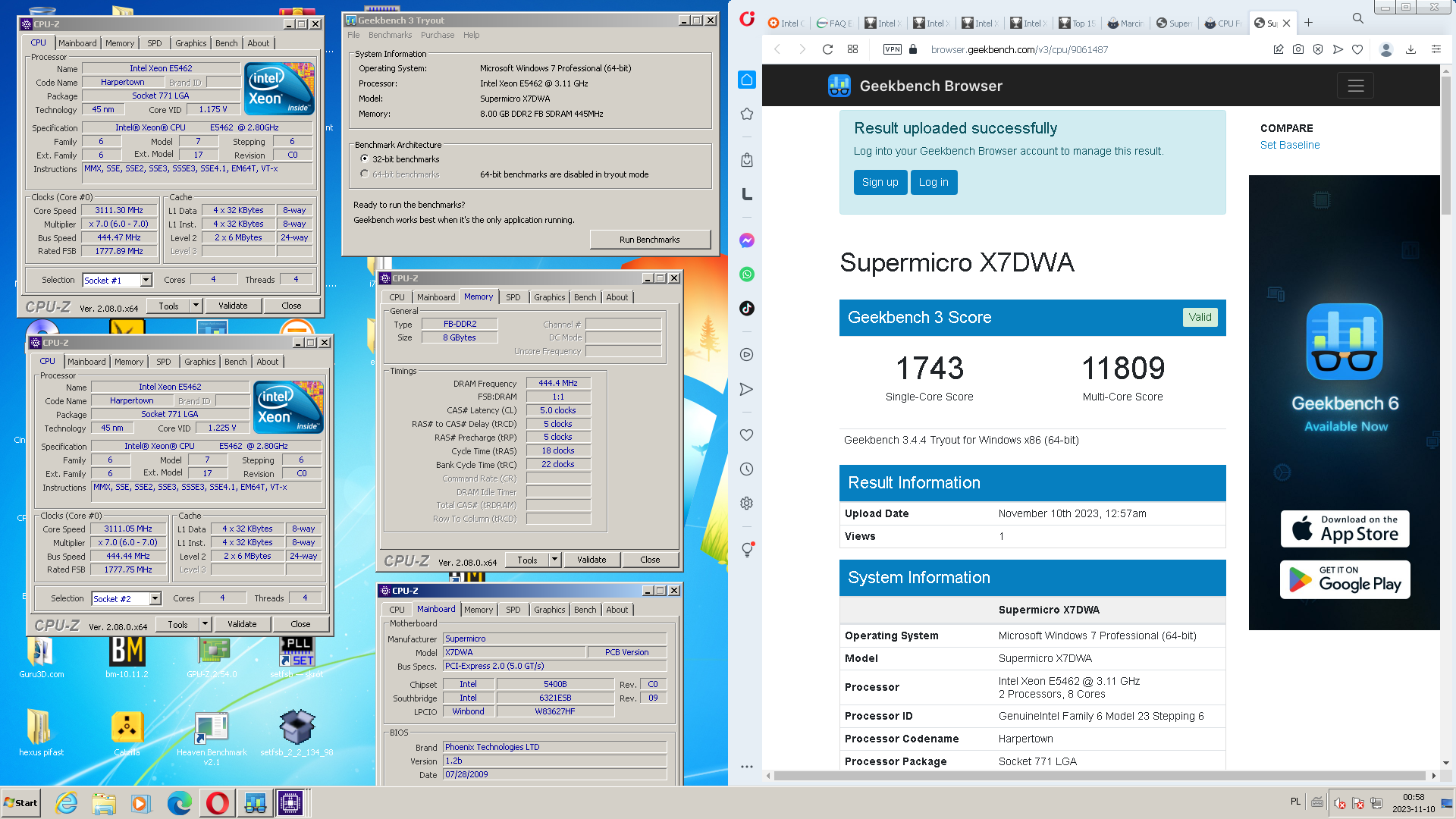Click Download on the App Store badge
This screenshot has width=1456, height=819.
point(1345,529)
